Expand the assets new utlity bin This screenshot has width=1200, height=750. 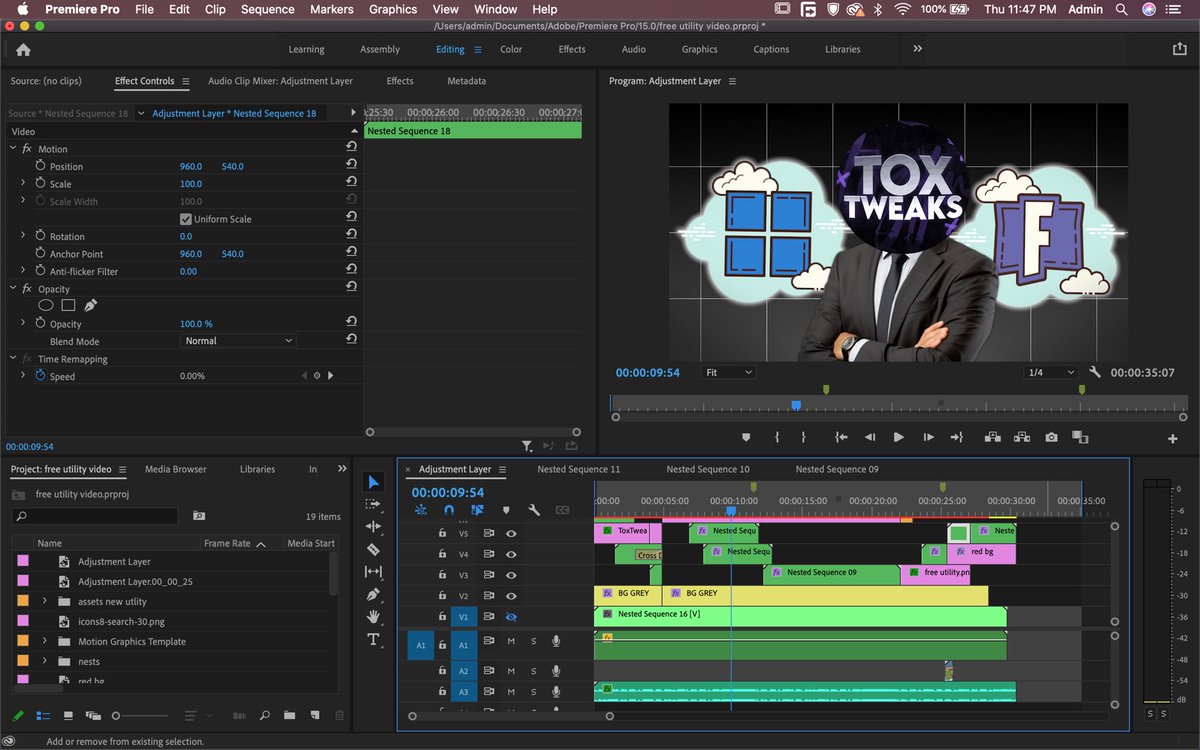pyautogui.click(x=44, y=601)
